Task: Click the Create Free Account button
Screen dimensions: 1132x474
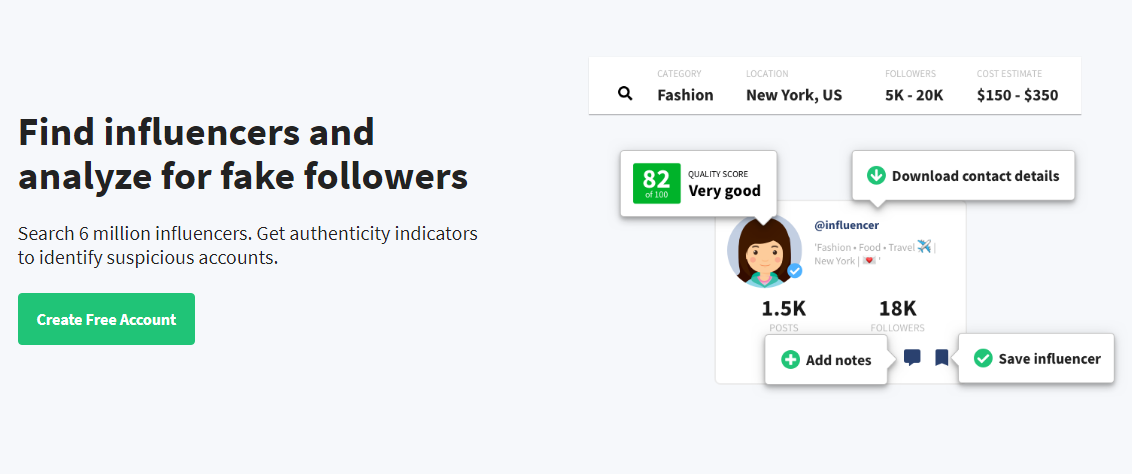Action: pos(106,319)
